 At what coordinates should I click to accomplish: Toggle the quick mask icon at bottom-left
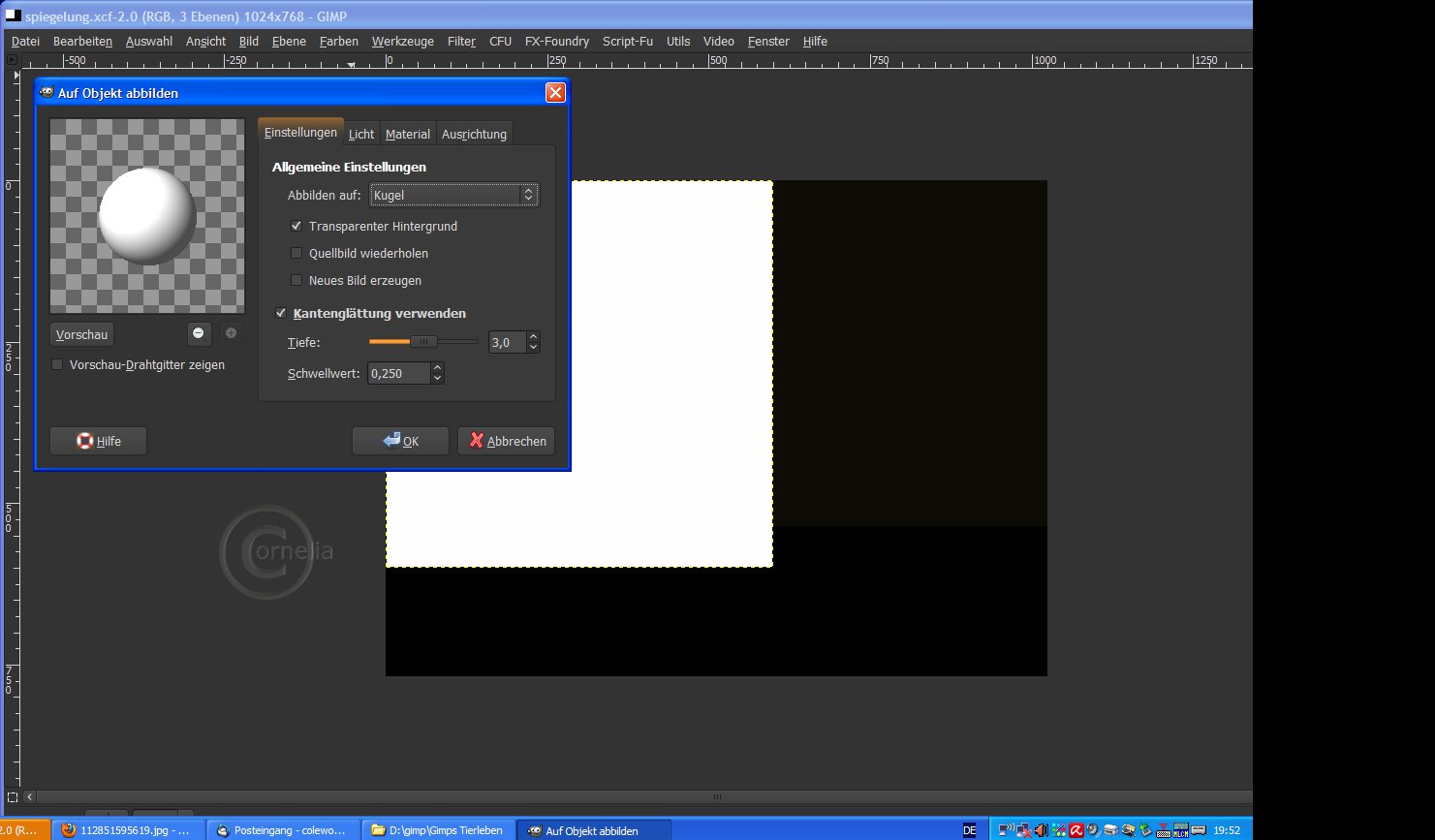13,797
